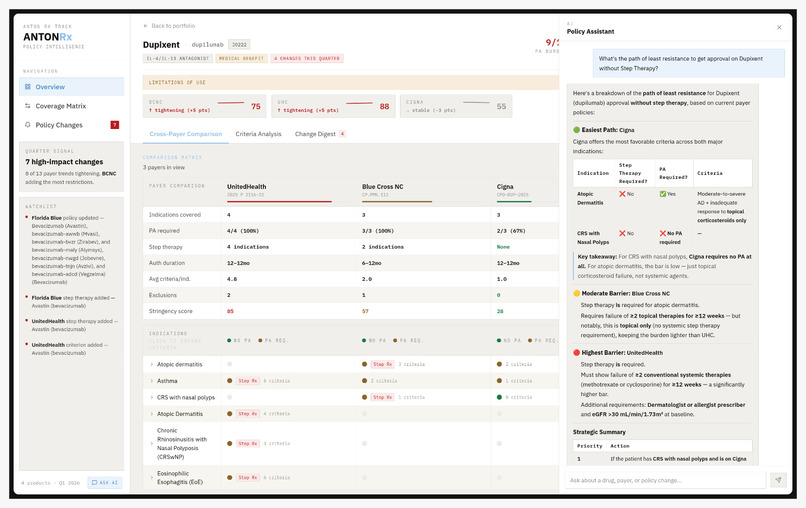Click Step Rx badge in Eosinophilic Esophagitis row
The width and height of the screenshot is (806, 508).
(x=247, y=478)
